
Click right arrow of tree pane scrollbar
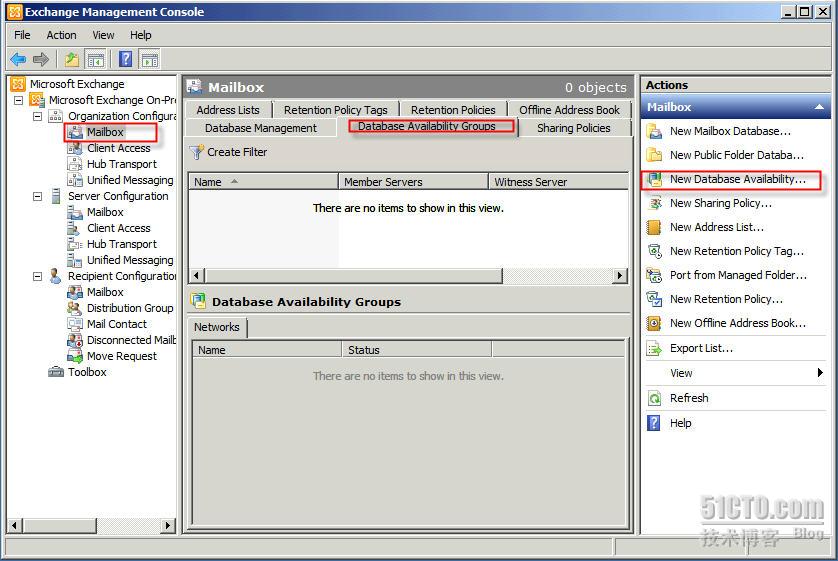click(x=168, y=526)
